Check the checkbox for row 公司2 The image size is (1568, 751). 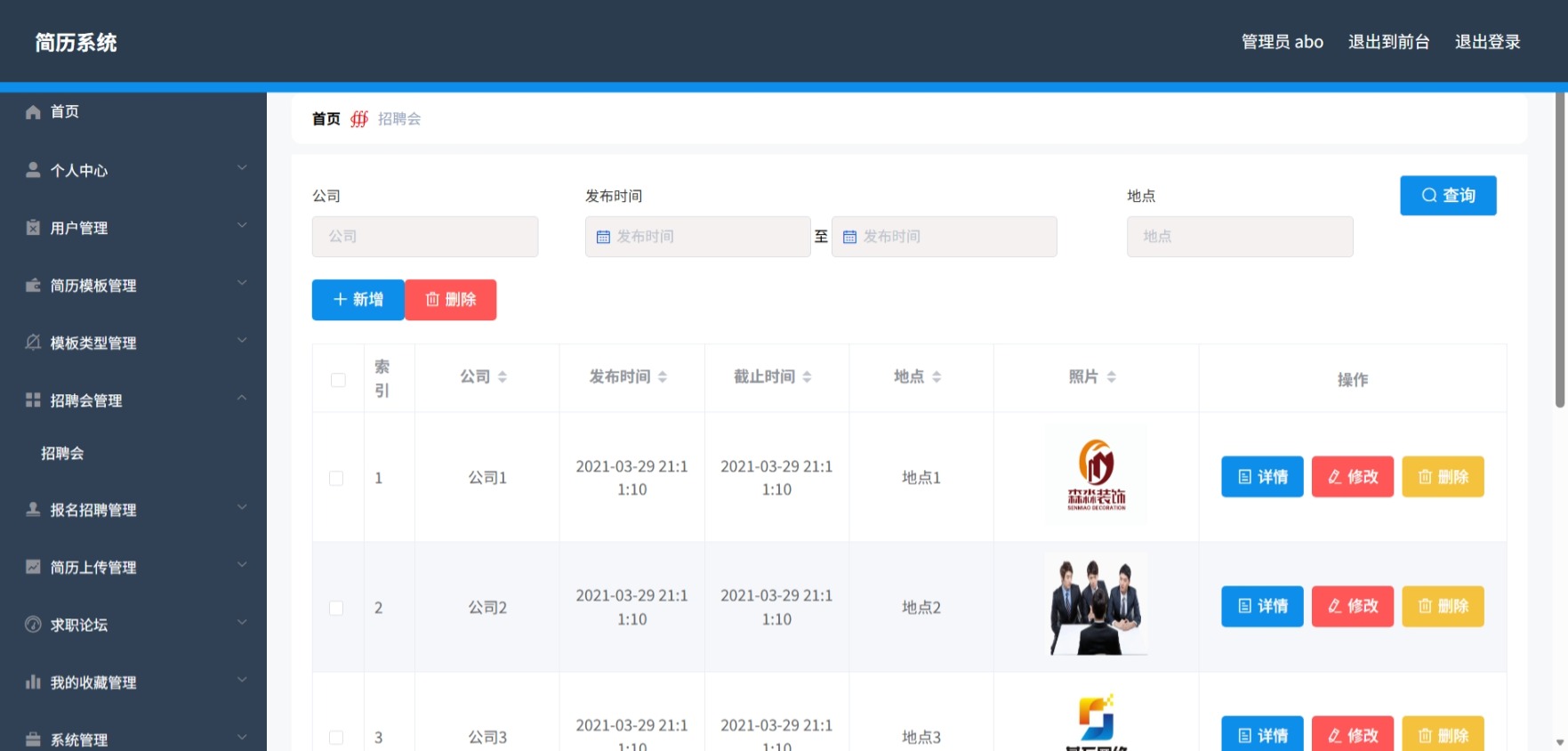[x=336, y=608]
